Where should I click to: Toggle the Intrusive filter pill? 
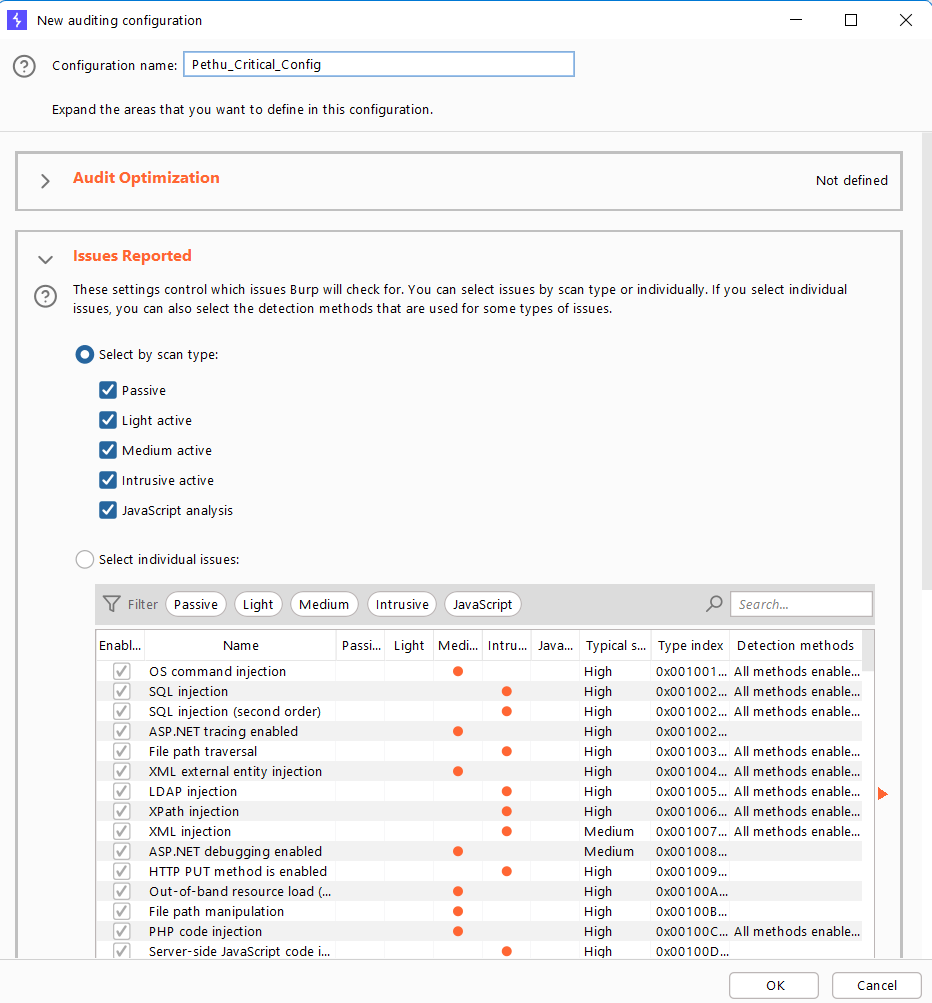(402, 604)
